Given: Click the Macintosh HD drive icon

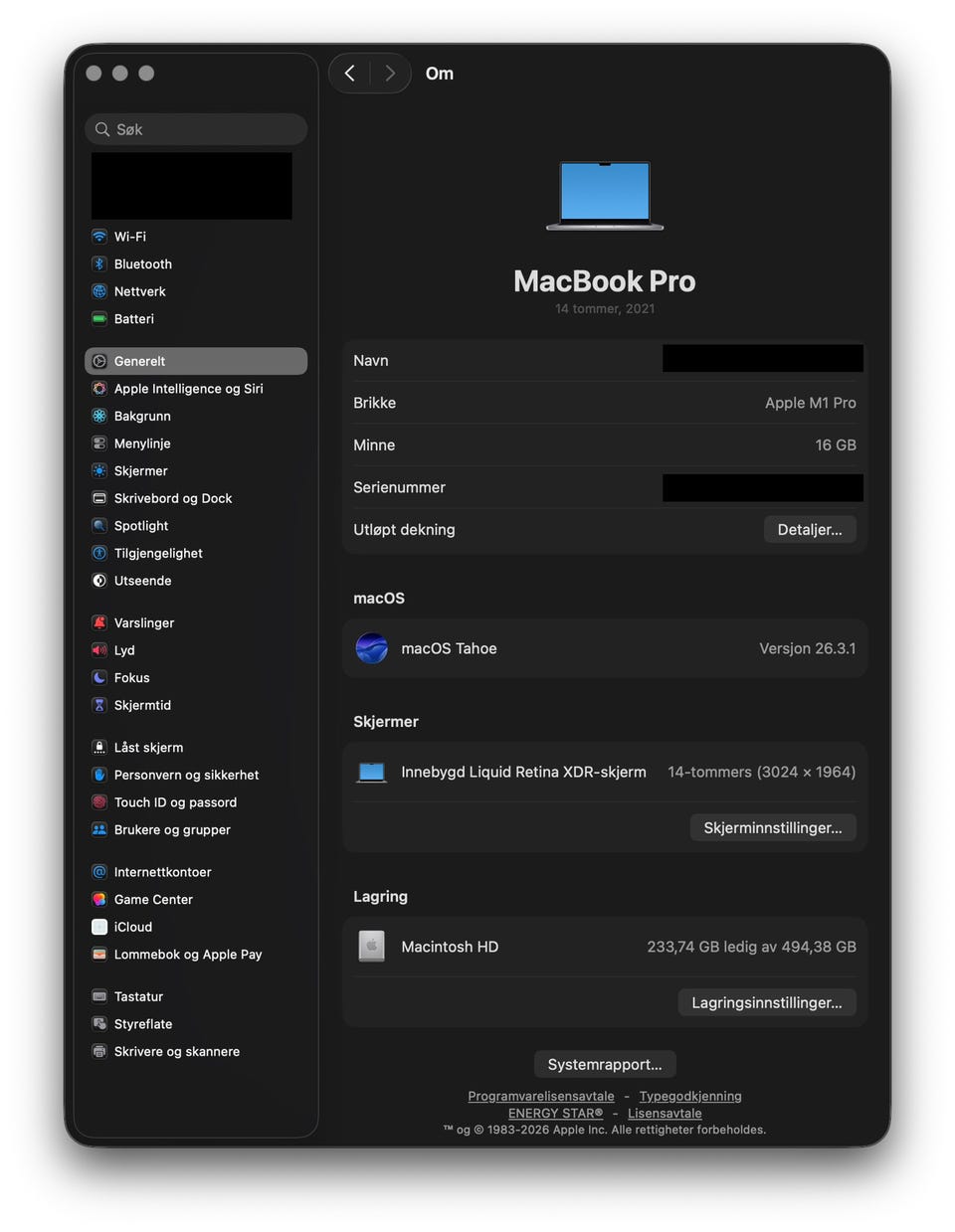Looking at the screenshot, I should pos(372,947).
